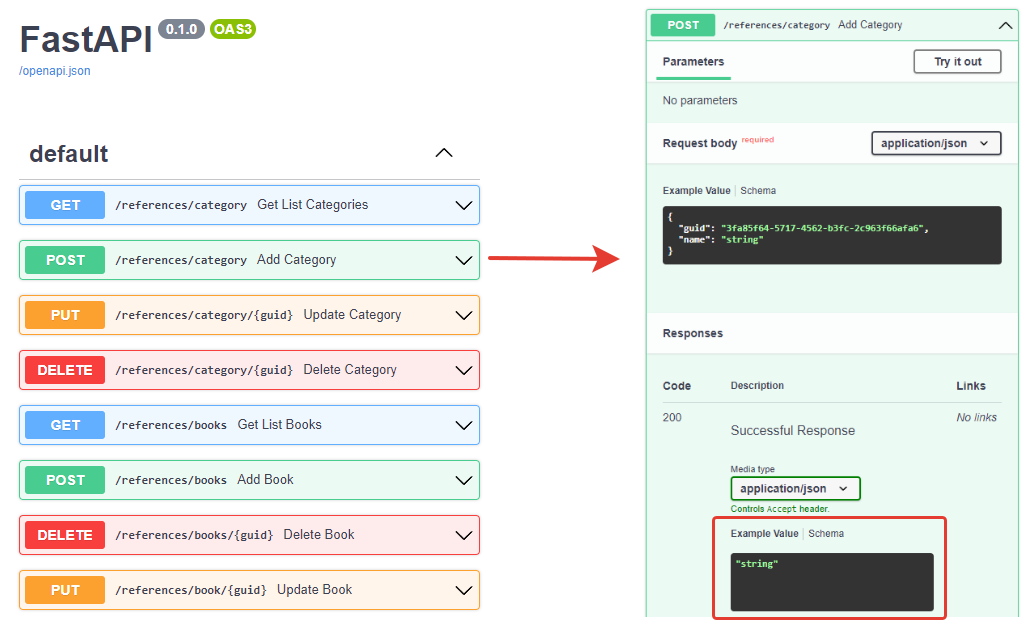Click the DELETE badge for Delete Category
The width and height of the screenshot is (1033, 622).
click(65, 370)
